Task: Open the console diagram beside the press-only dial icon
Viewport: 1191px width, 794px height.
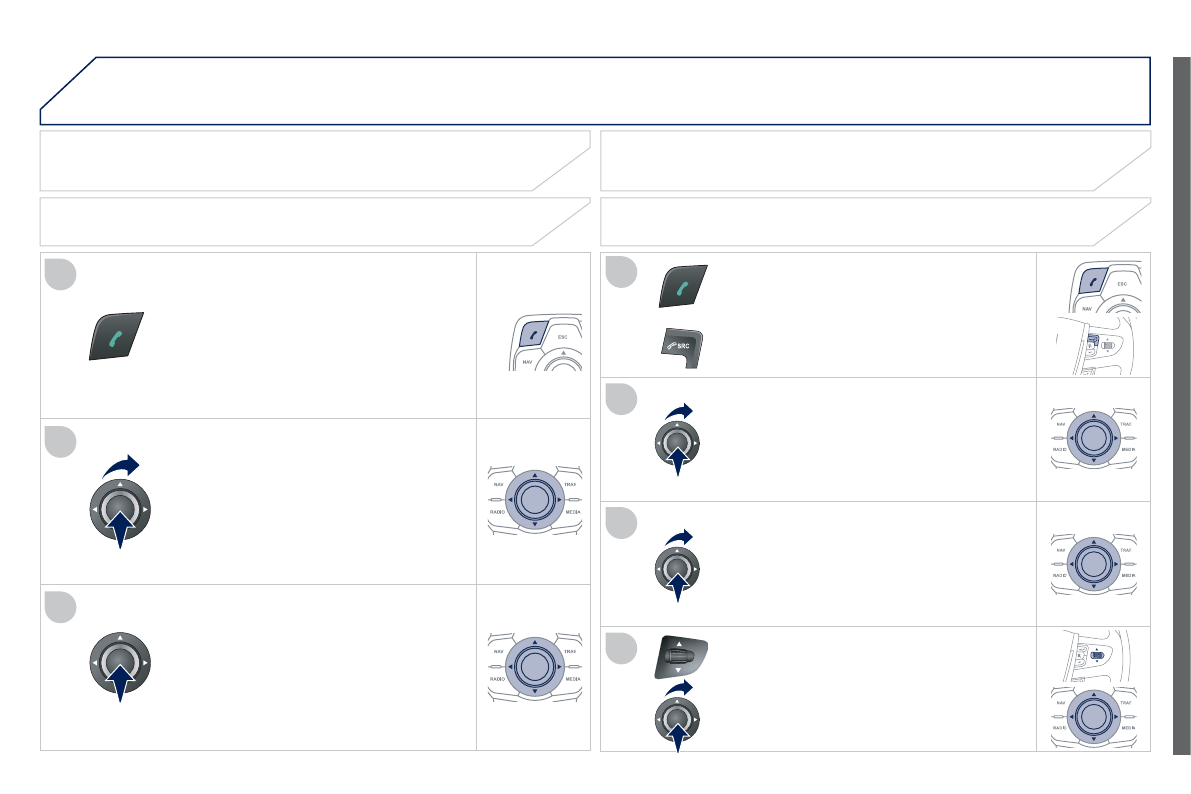Action: click(533, 666)
